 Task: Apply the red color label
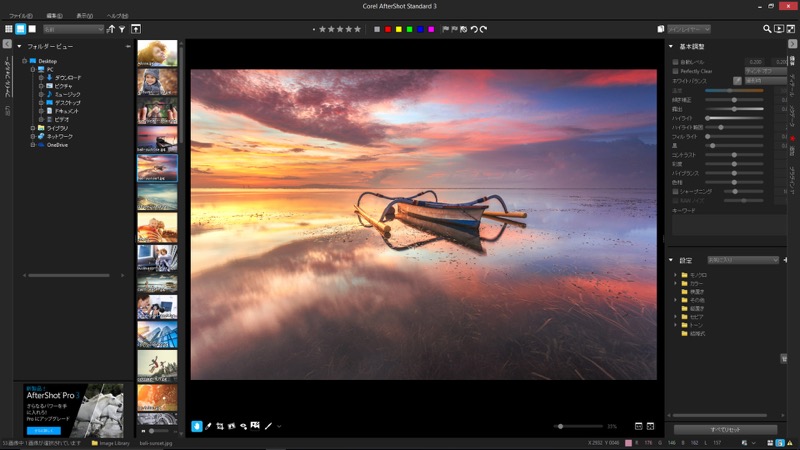388,30
